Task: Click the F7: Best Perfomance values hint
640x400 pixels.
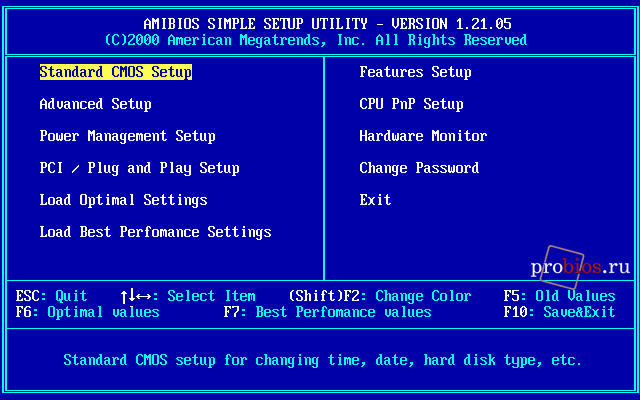Action: (327, 312)
